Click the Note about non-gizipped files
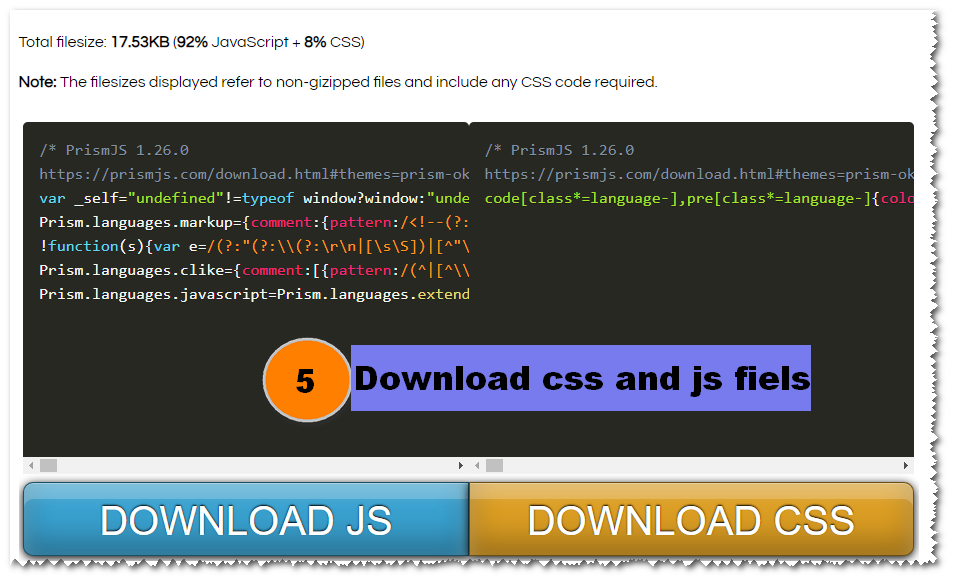The image size is (955, 583). pos(338,82)
